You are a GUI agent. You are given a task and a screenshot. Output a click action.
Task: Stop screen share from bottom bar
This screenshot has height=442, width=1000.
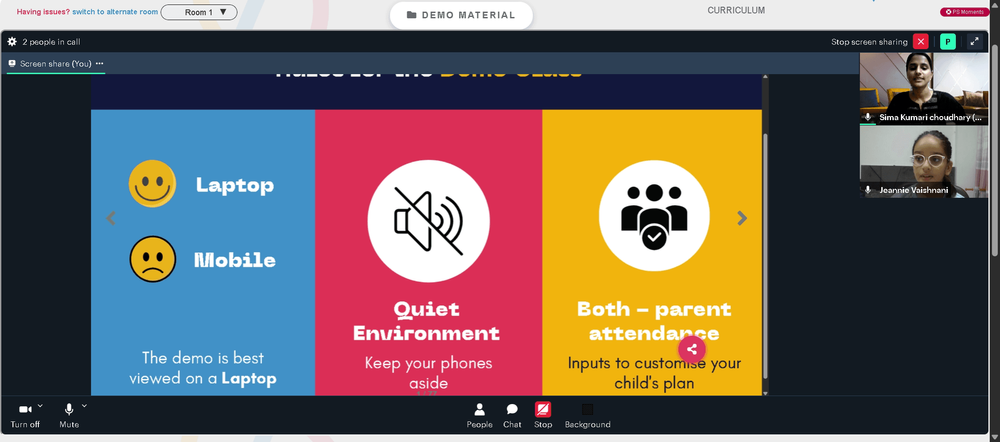pyautogui.click(x=543, y=415)
